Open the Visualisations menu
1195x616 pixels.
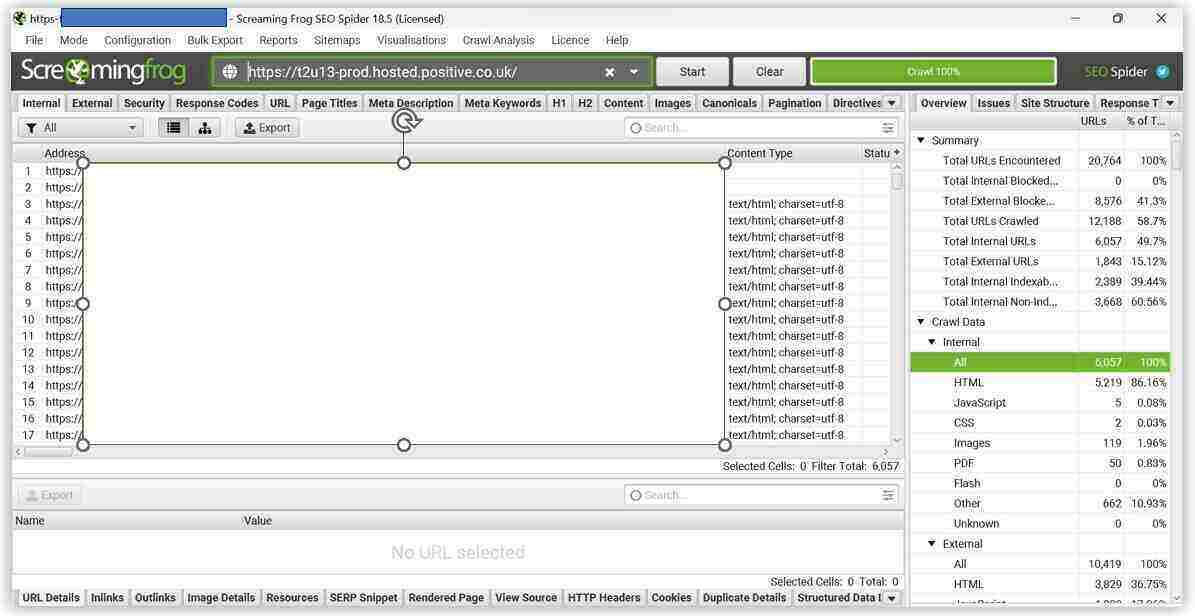point(412,40)
